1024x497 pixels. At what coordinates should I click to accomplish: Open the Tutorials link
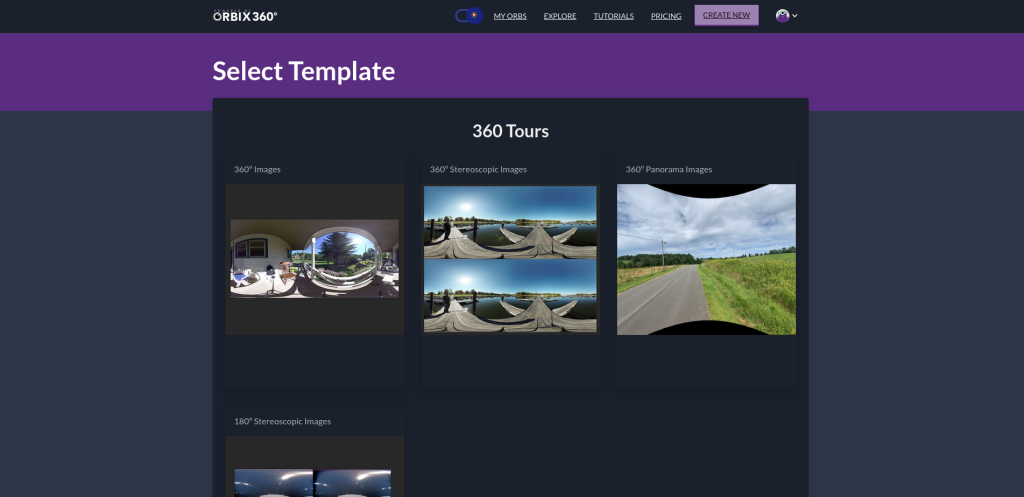[x=613, y=16]
